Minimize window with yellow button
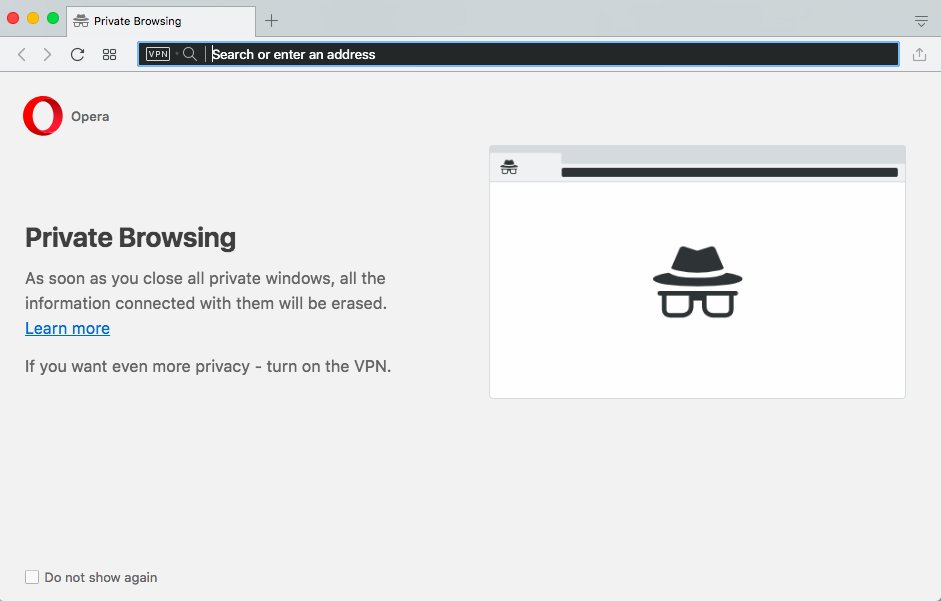Viewport: 941px width, 601px height. pos(33,18)
